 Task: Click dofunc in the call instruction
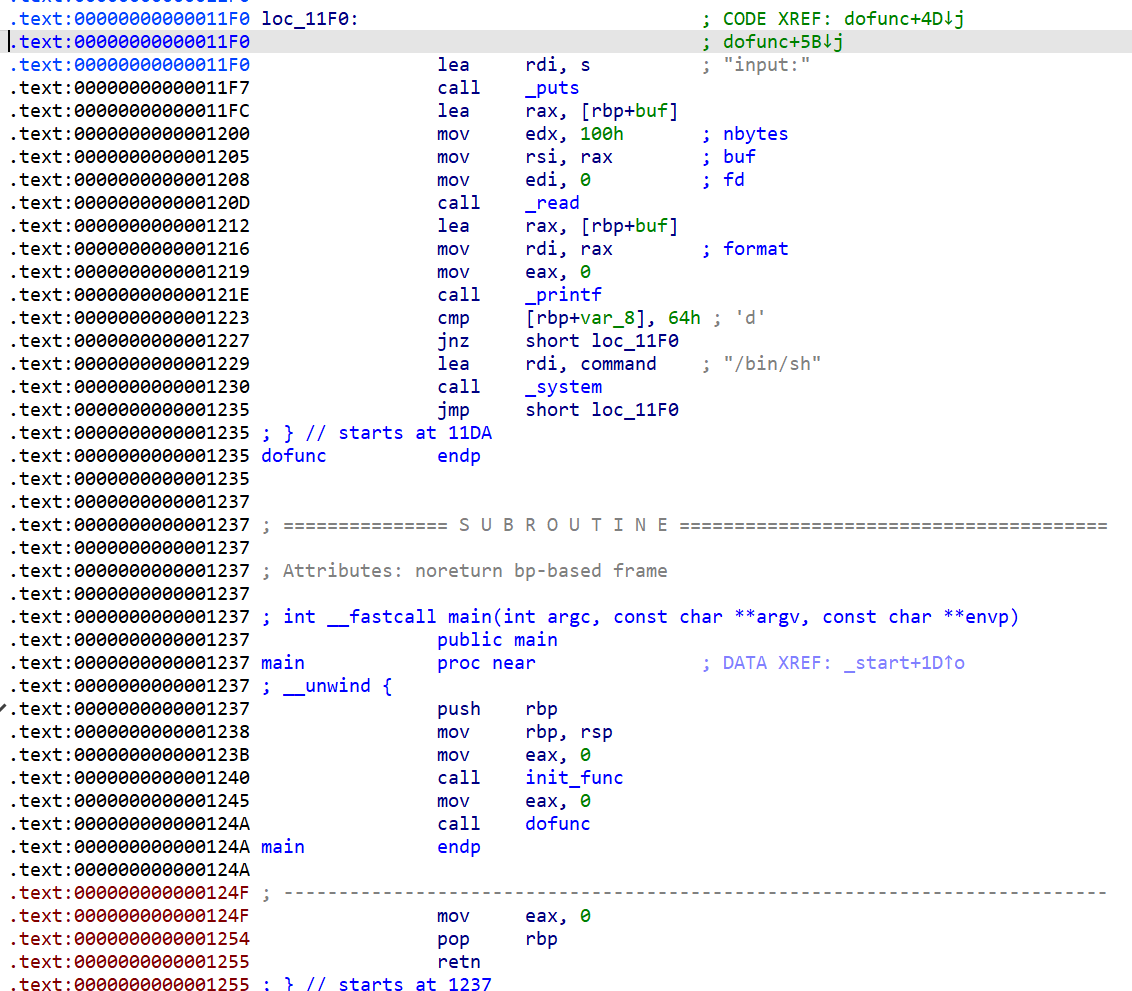click(557, 824)
